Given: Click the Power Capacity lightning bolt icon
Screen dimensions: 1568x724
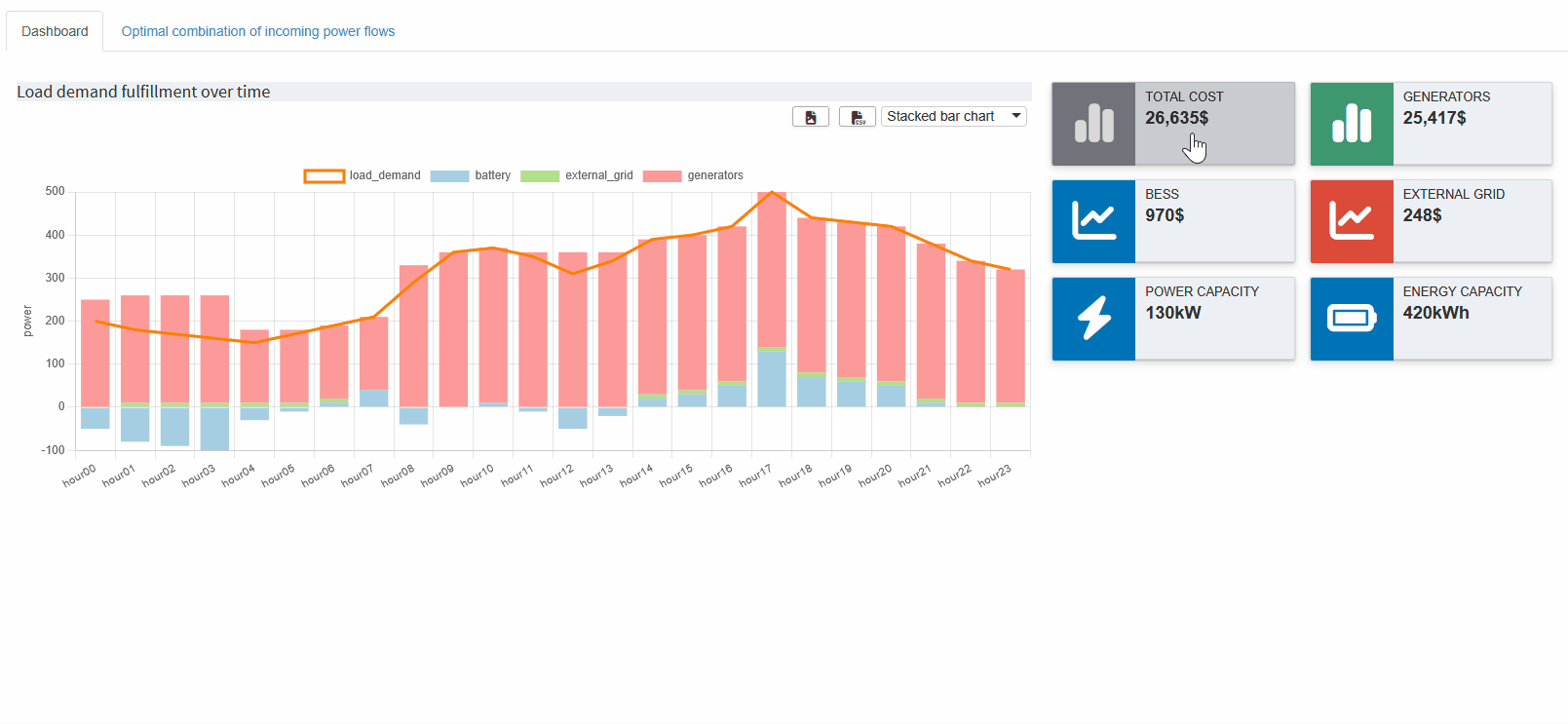Looking at the screenshot, I should coord(1093,319).
